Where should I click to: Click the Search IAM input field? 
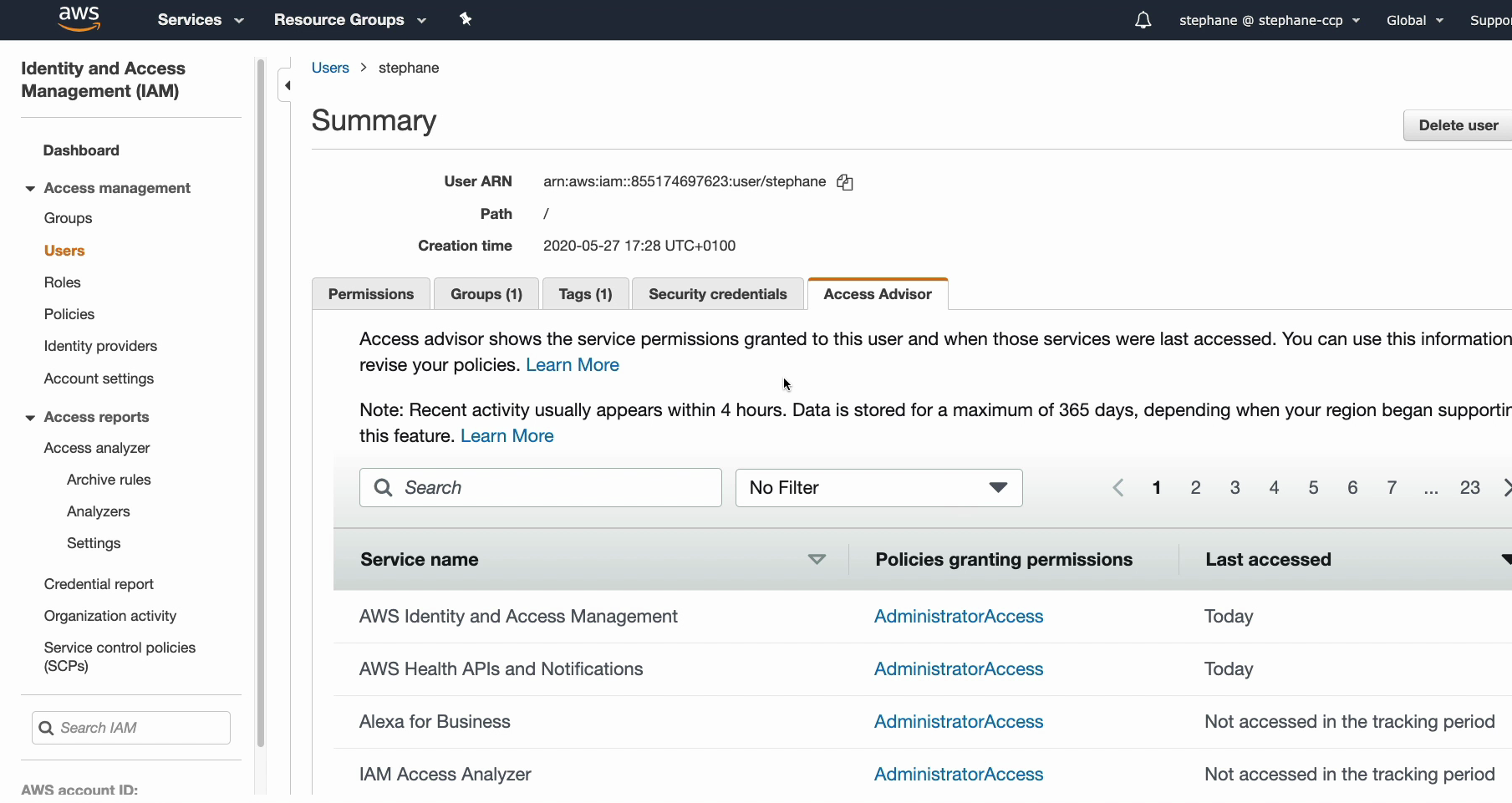click(131, 728)
